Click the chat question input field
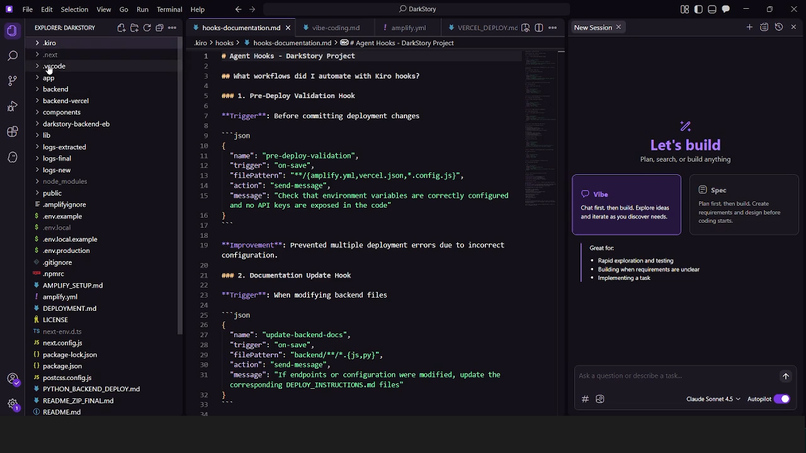Viewport: 806px width, 453px height. [676, 376]
